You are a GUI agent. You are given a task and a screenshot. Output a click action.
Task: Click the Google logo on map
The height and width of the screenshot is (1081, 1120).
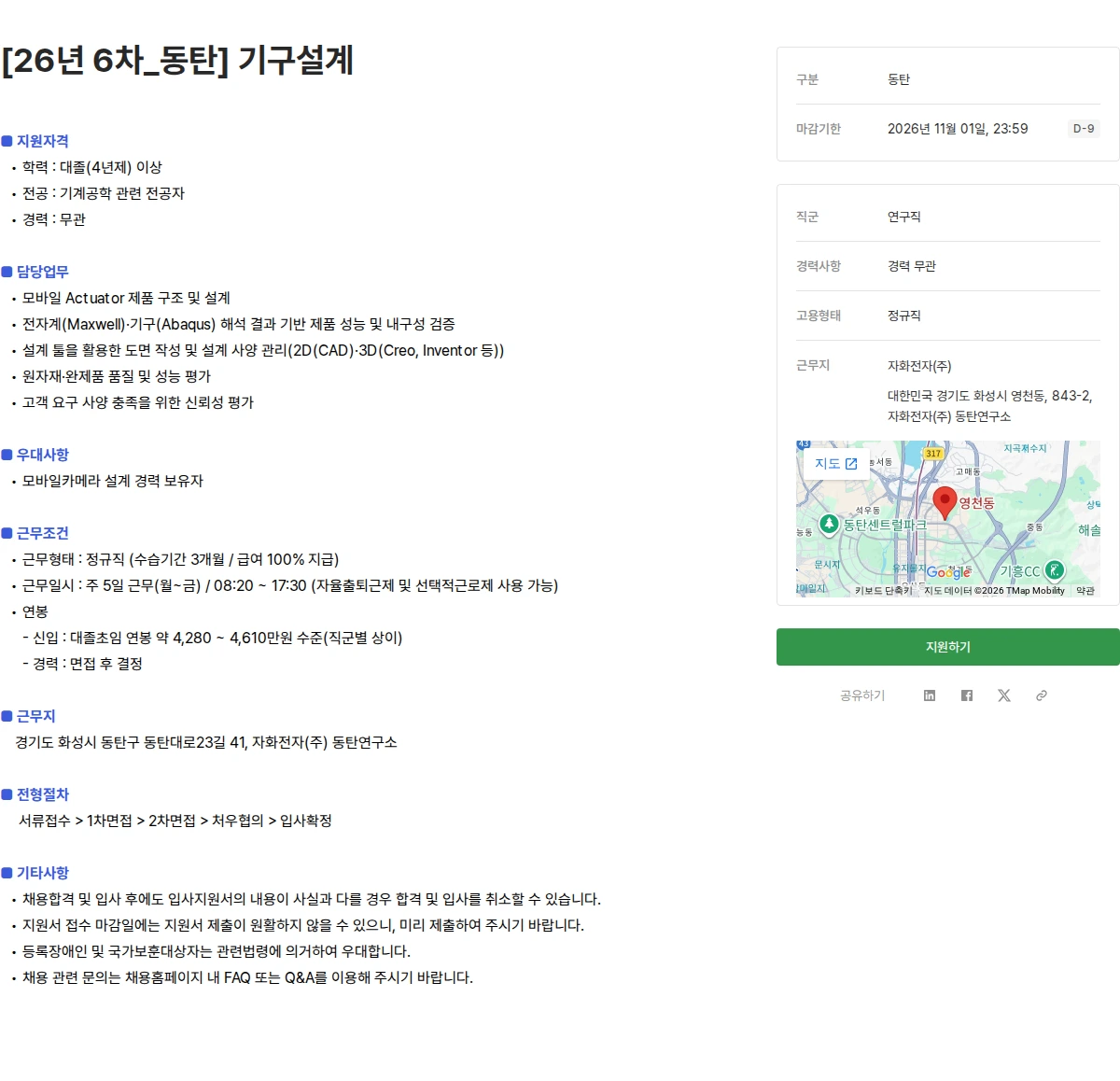tap(948, 572)
